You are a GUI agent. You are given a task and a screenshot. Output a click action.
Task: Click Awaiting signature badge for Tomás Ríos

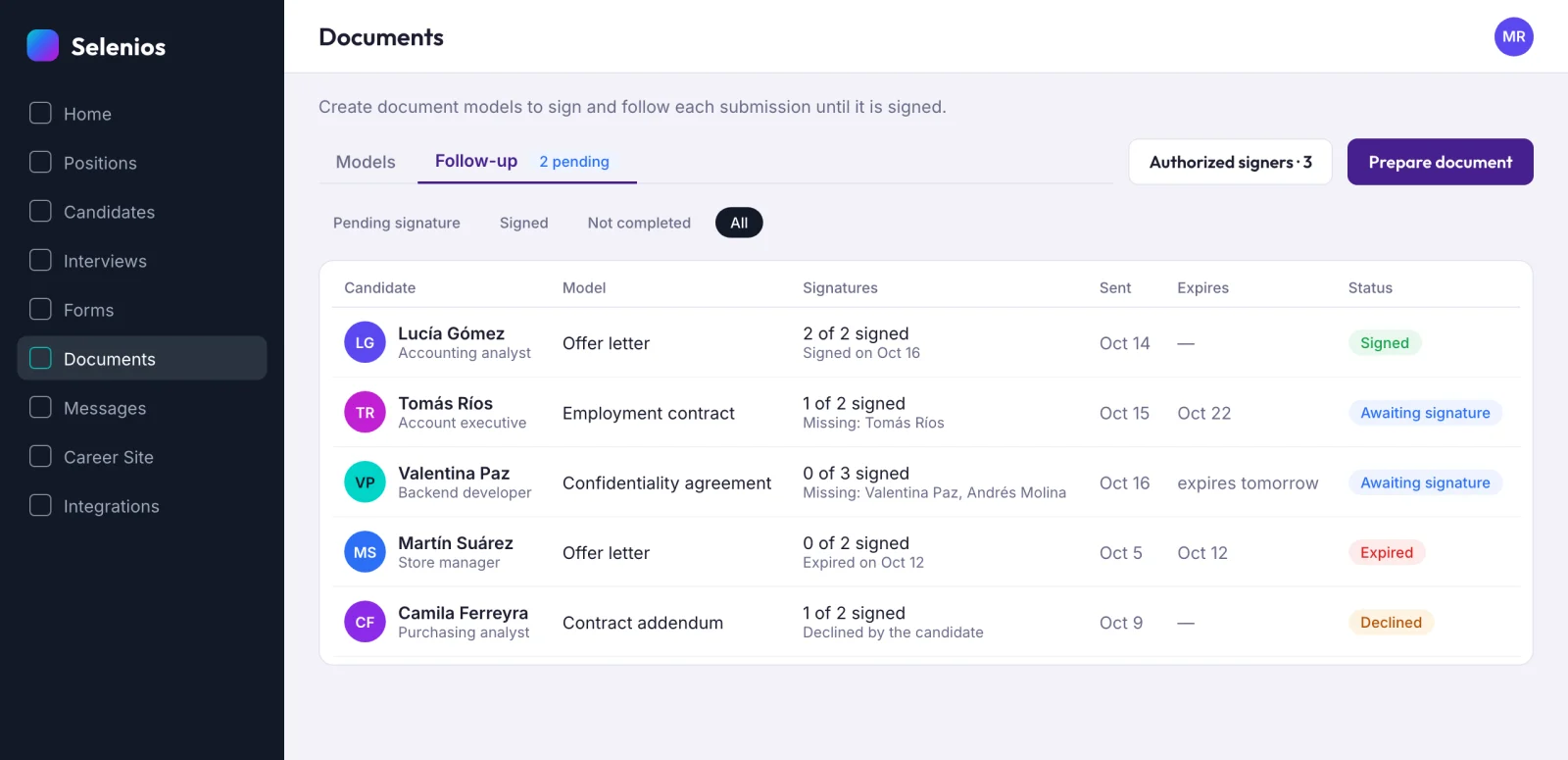(1425, 413)
